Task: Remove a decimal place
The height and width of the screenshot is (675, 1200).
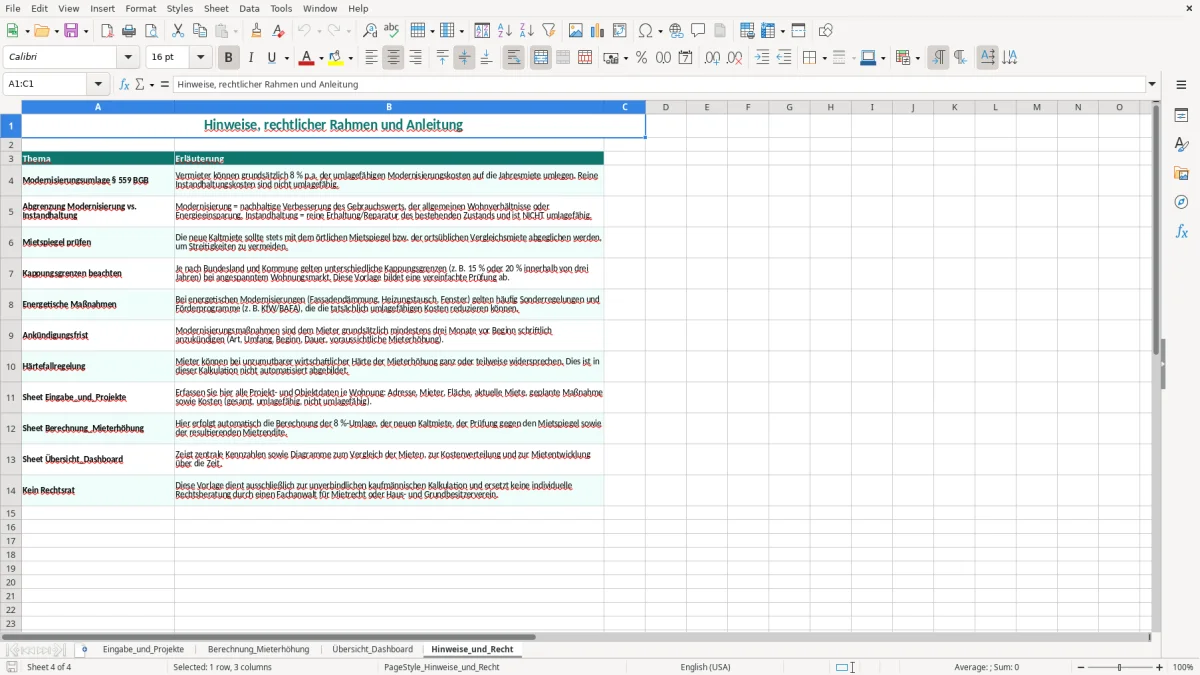Action: pyautogui.click(x=734, y=58)
